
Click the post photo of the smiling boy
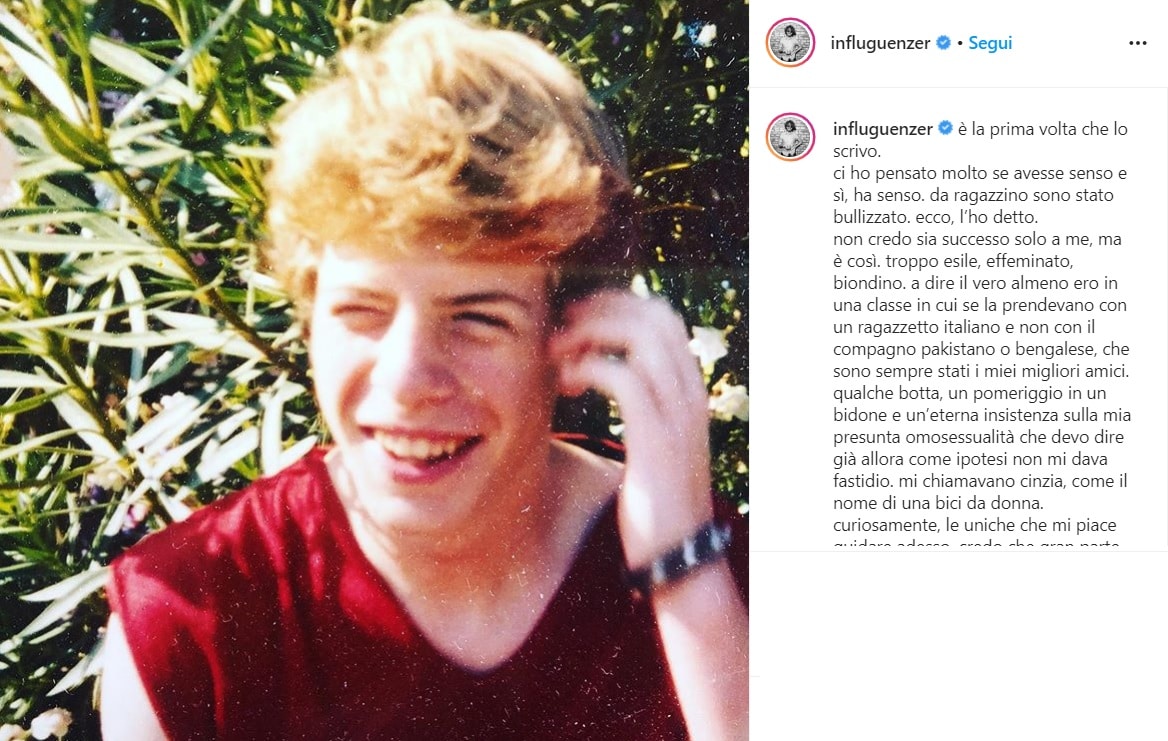click(x=374, y=370)
